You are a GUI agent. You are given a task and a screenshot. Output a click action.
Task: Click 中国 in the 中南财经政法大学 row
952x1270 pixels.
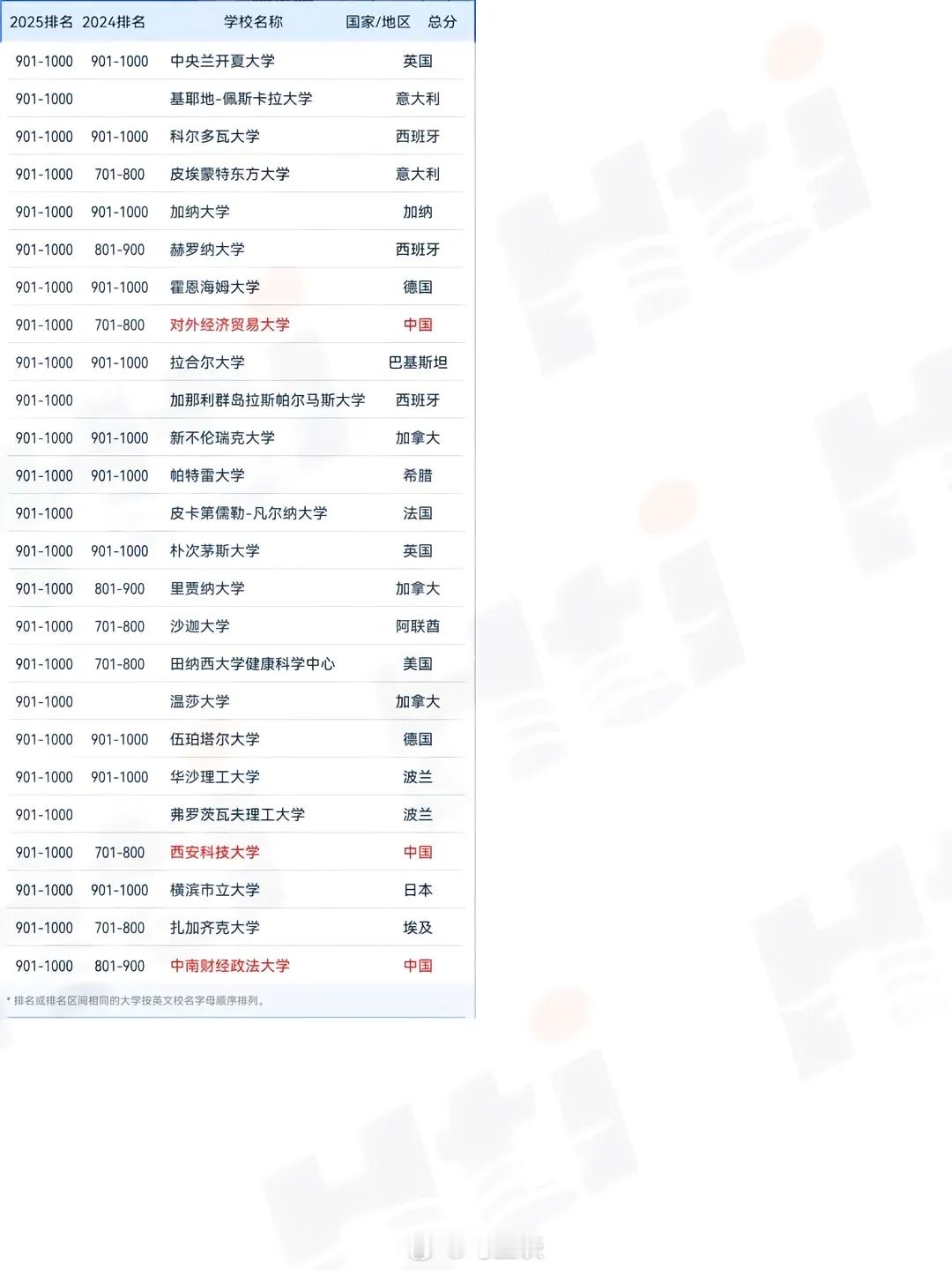[x=418, y=966]
